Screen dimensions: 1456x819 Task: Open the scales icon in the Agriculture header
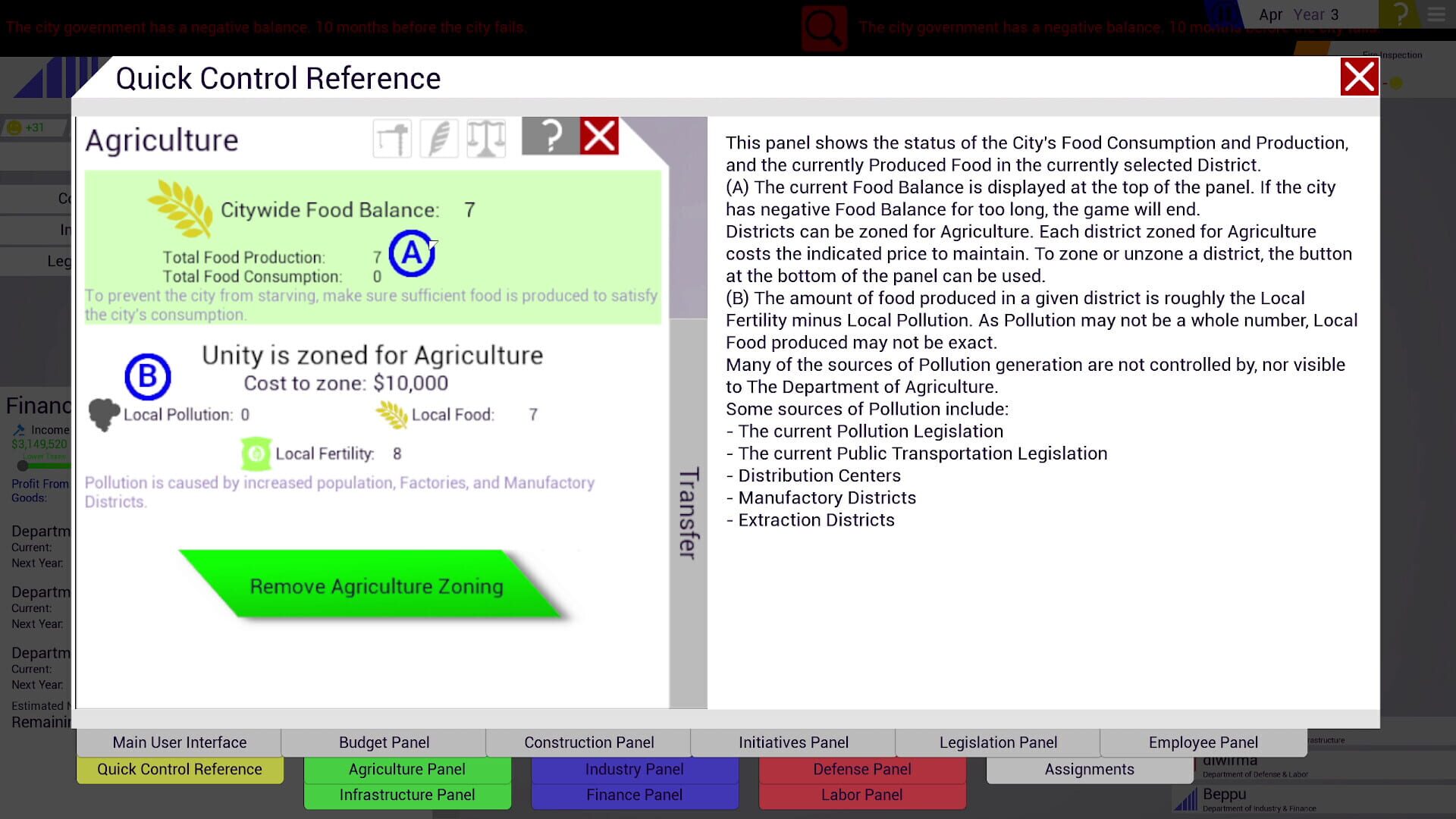coord(486,137)
